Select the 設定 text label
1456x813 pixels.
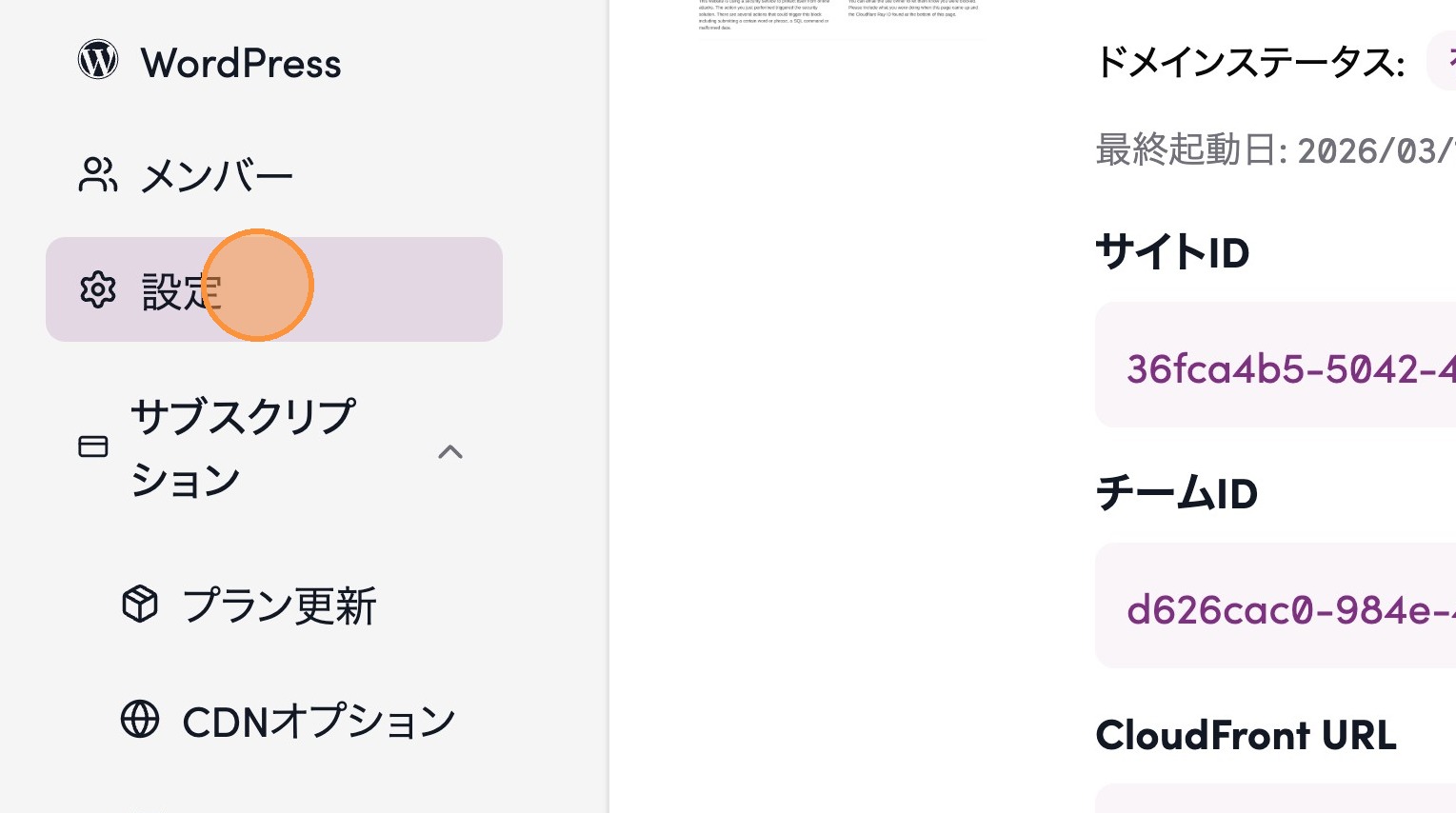(181, 291)
